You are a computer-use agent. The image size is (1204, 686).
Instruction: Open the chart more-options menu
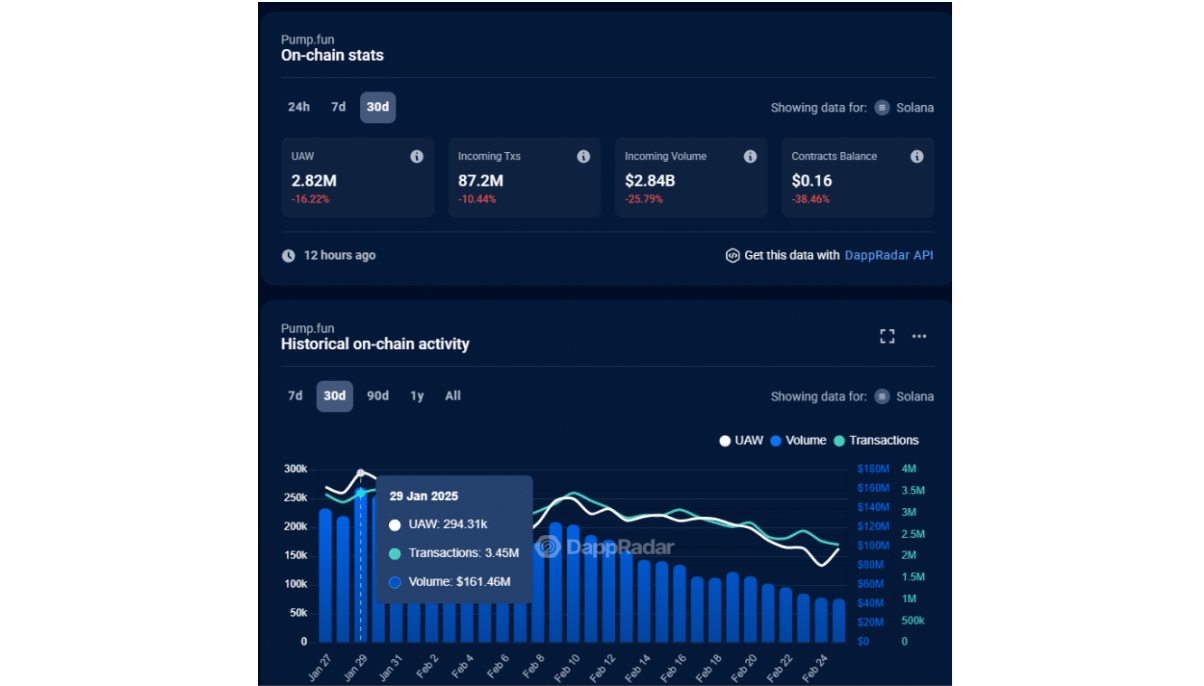point(920,336)
